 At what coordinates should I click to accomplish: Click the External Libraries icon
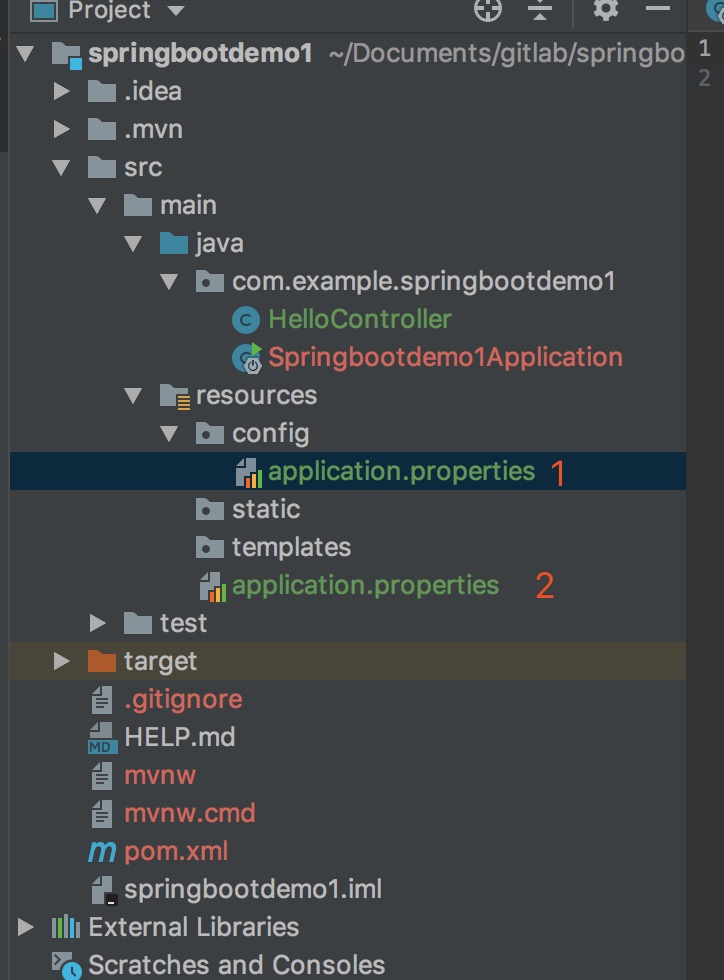(66, 927)
